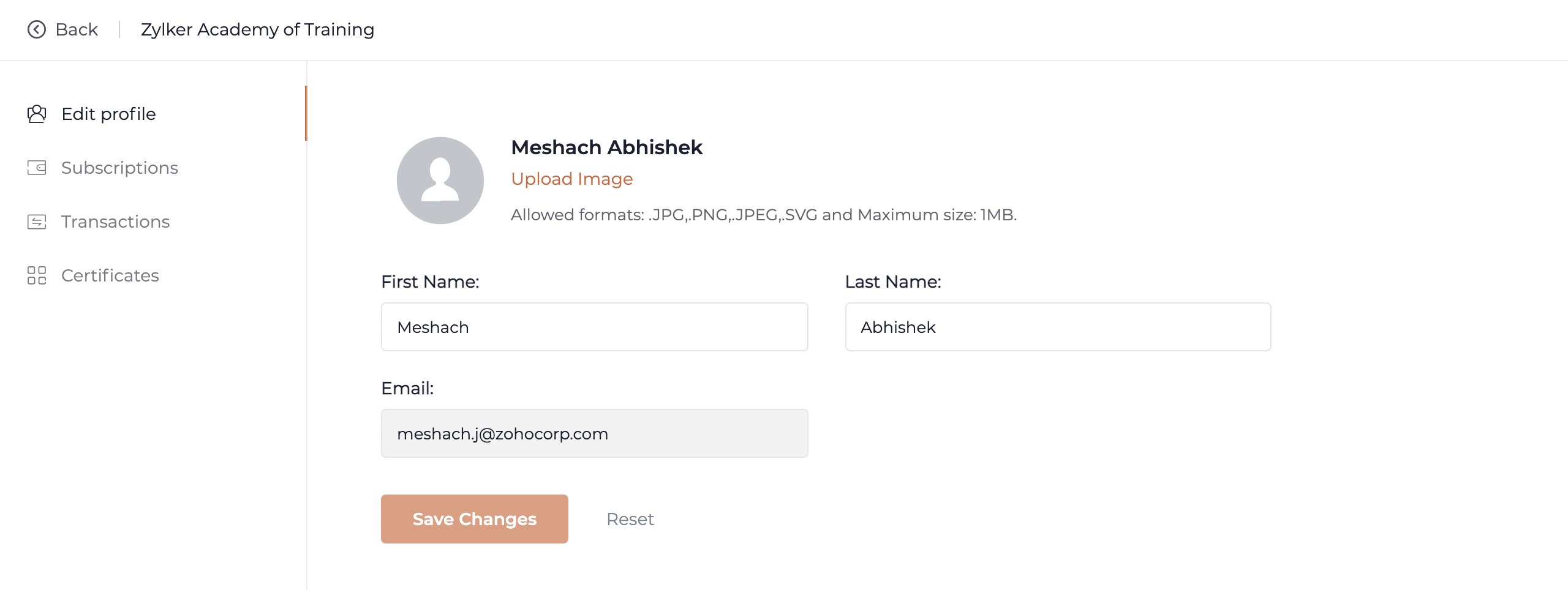Click the Save Changes button
1568x590 pixels.
[475, 519]
